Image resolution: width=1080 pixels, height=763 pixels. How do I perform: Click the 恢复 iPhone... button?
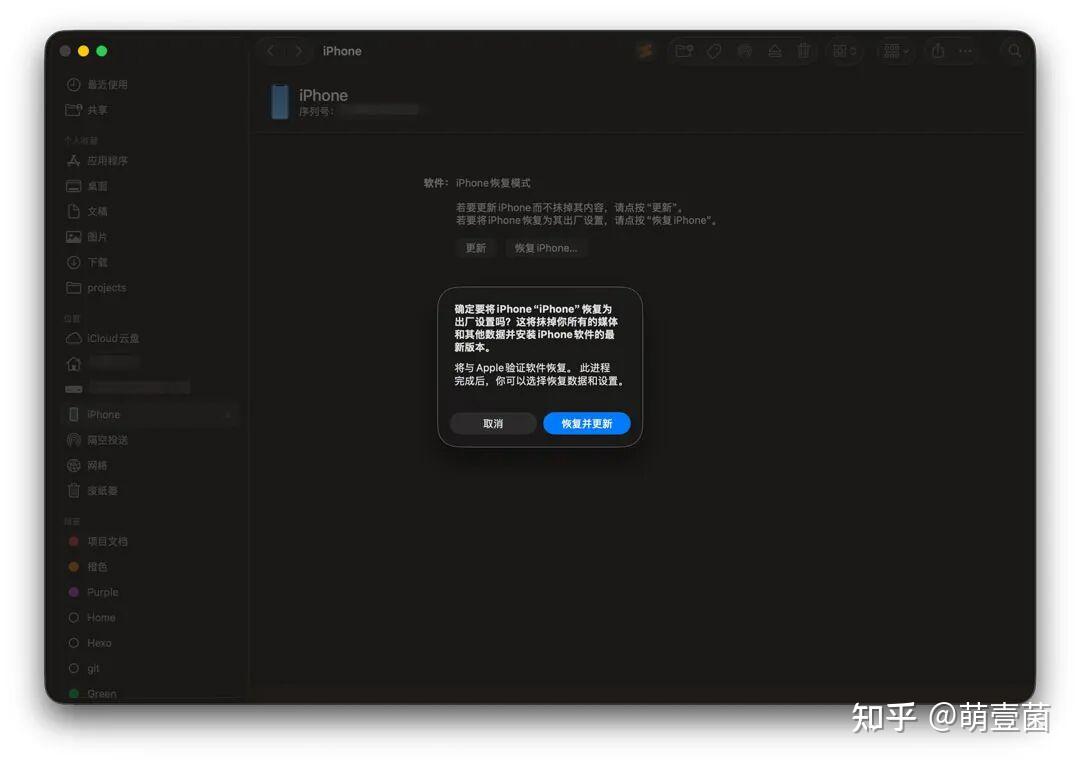coord(546,248)
